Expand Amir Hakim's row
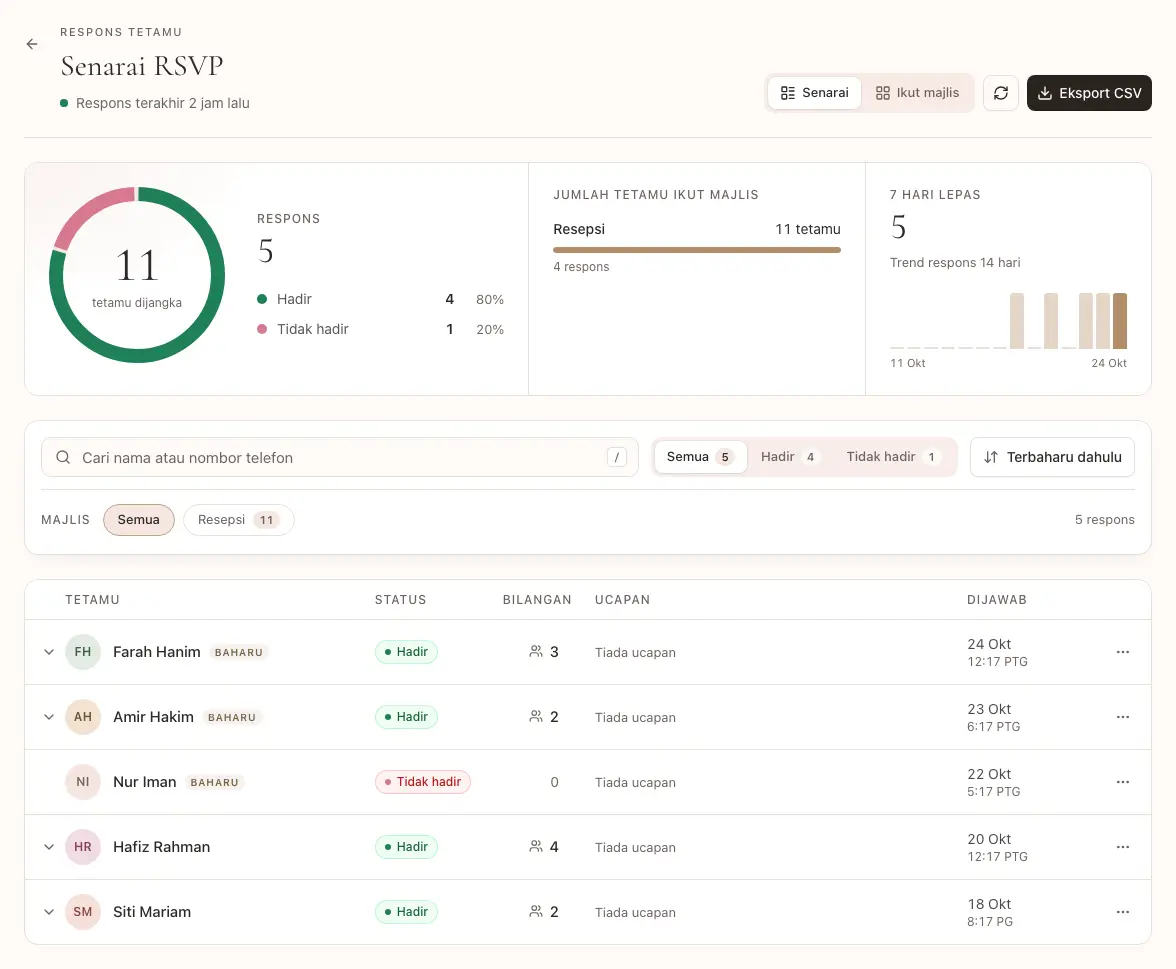The width and height of the screenshot is (1176, 969). (x=49, y=717)
